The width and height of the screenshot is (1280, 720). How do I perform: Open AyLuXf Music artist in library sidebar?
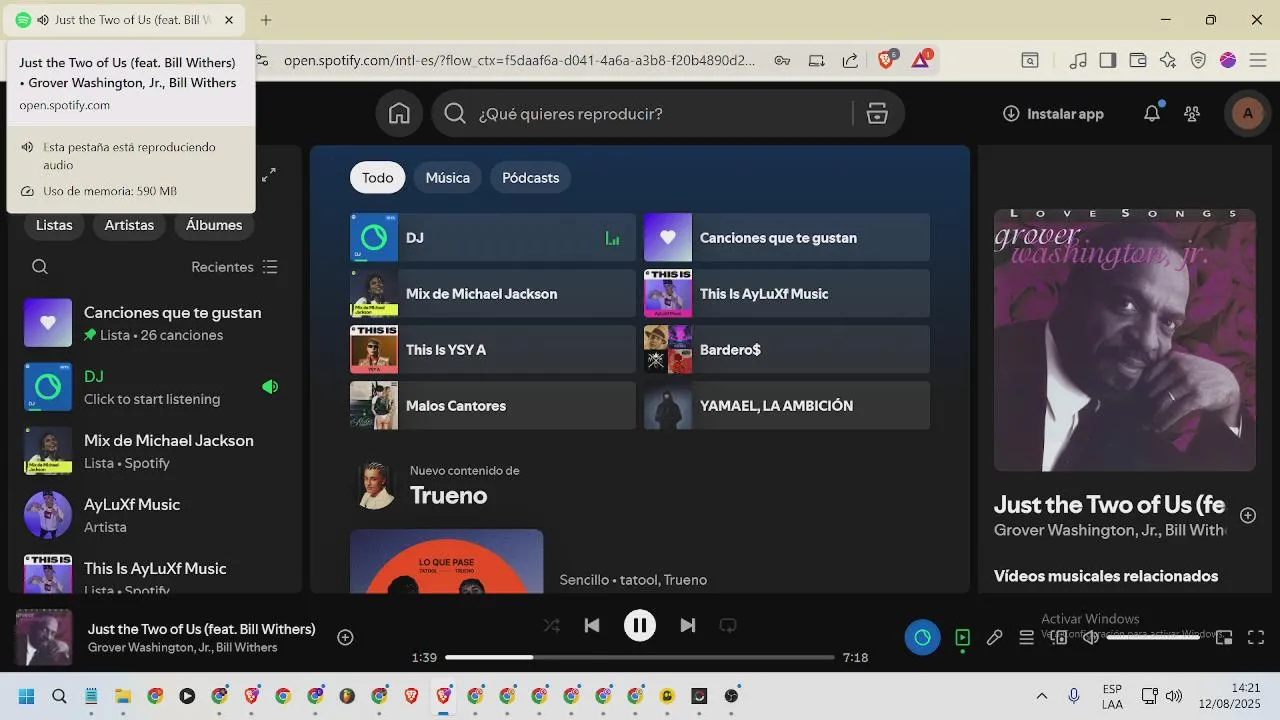coord(154,515)
